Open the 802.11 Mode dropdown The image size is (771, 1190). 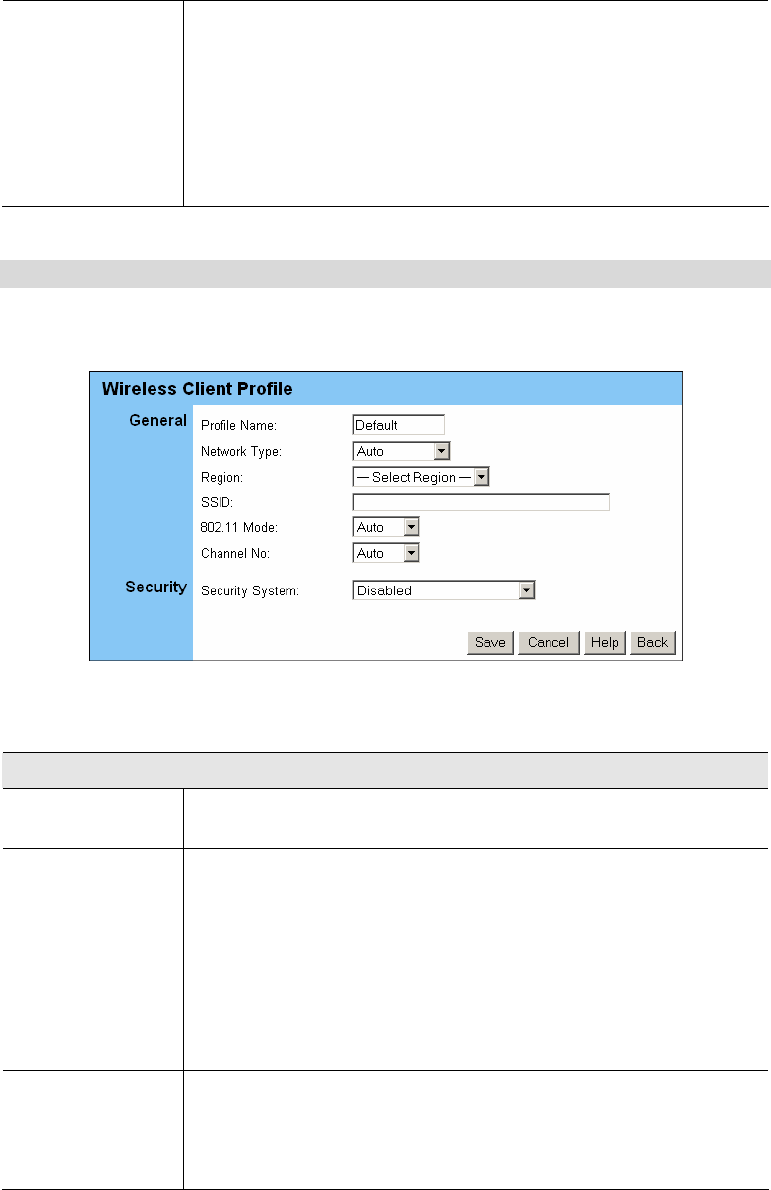pyautogui.click(x=386, y=527)
